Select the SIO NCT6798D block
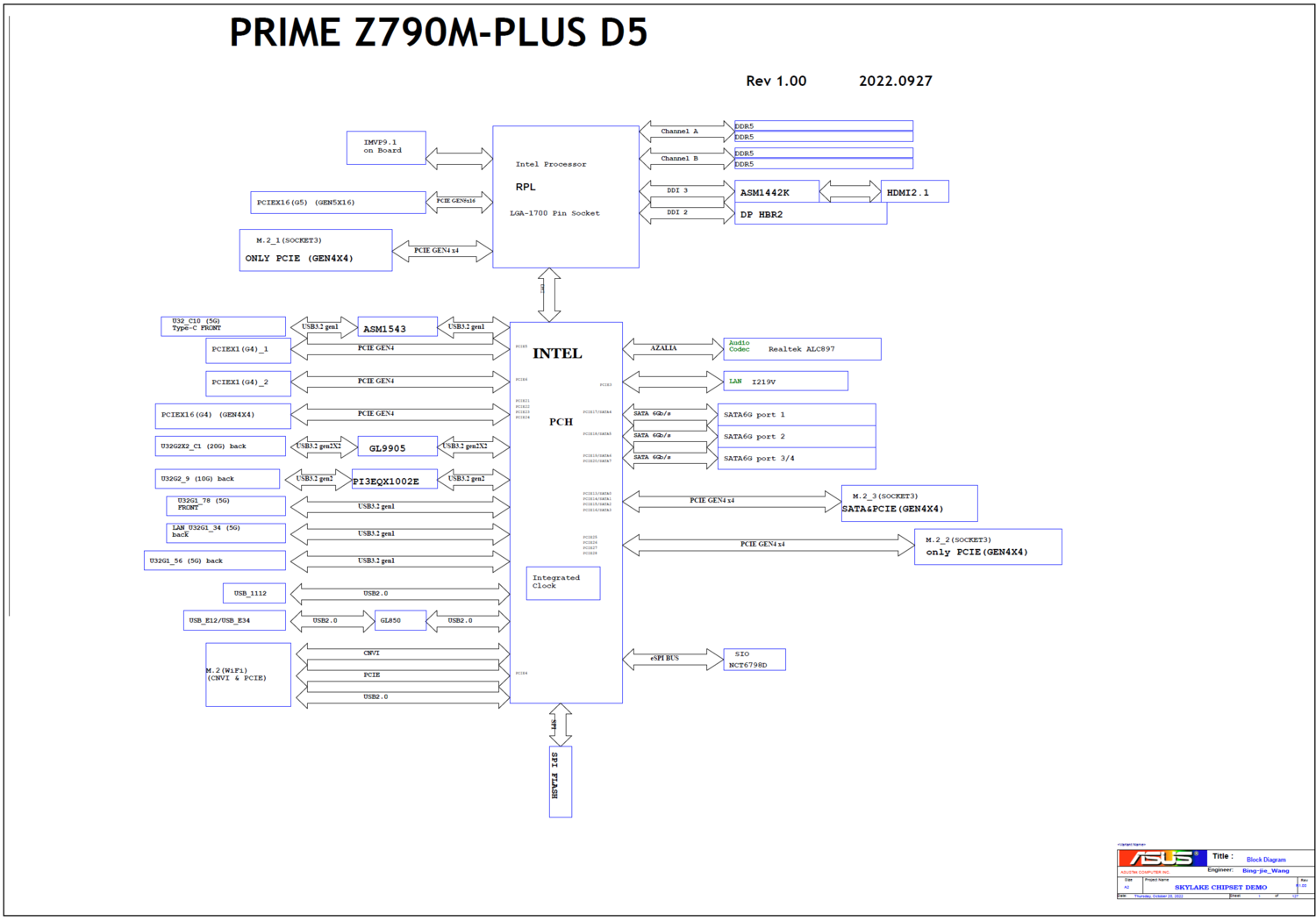1316x921 pixels. tap(754, 660)
